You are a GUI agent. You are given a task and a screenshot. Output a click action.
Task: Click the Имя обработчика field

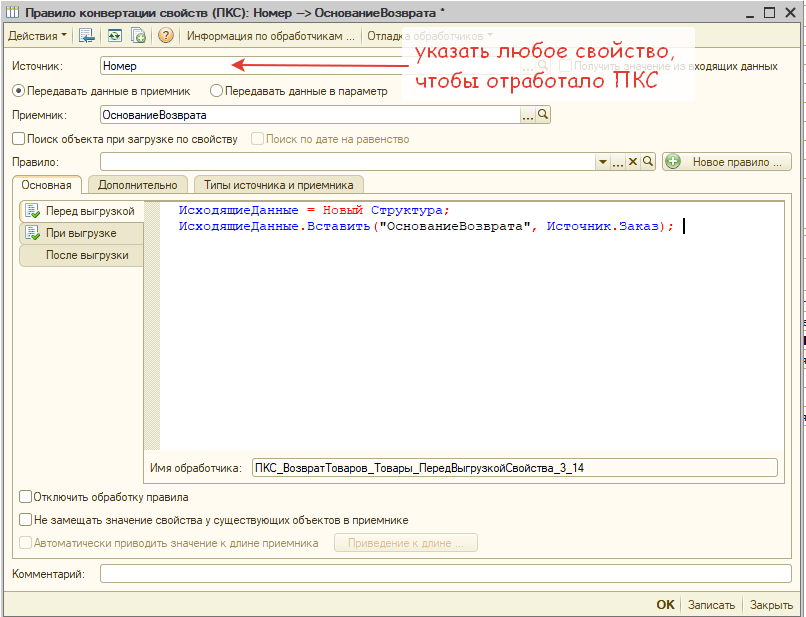coord(515,468)
